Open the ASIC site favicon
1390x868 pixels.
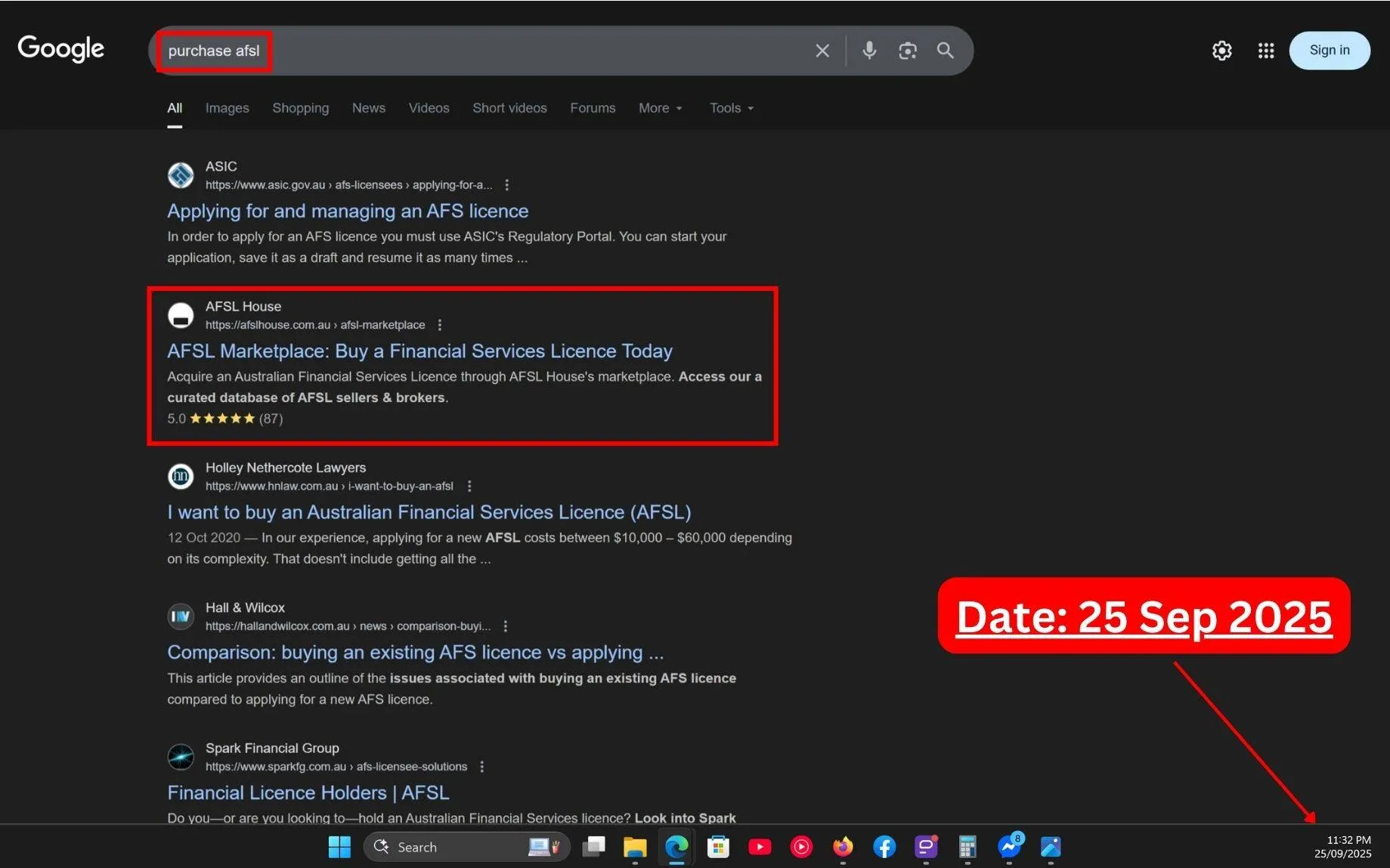[x=181, y=175]
